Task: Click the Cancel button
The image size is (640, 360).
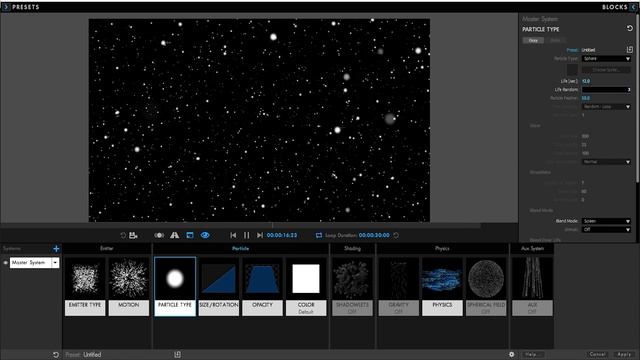Action: [x=598, y=354]
